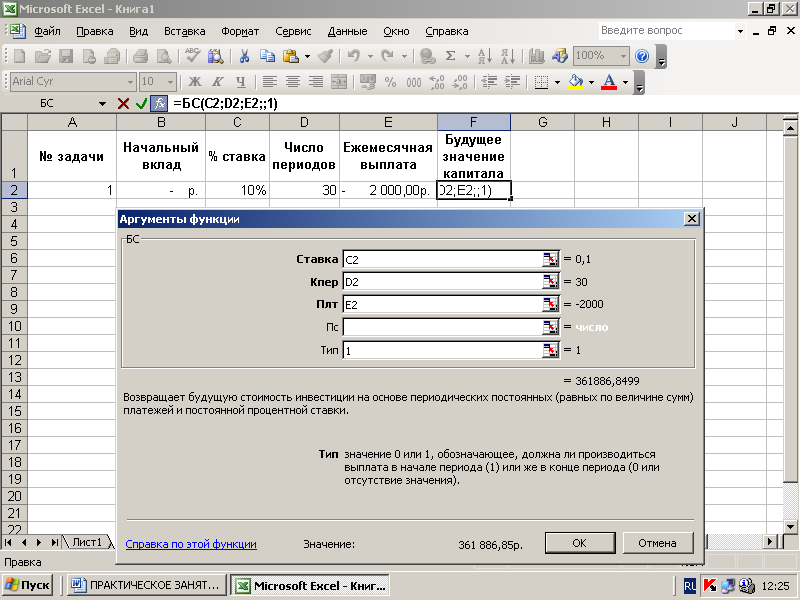
Task: Collapse dialog via Тип range selector
Action: (550, 350)
